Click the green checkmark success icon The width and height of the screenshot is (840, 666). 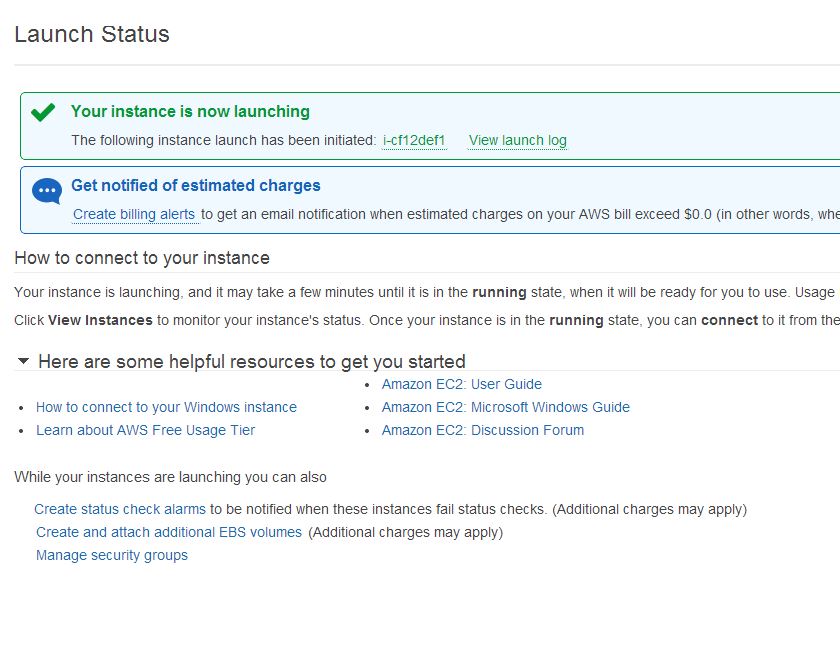43,113
